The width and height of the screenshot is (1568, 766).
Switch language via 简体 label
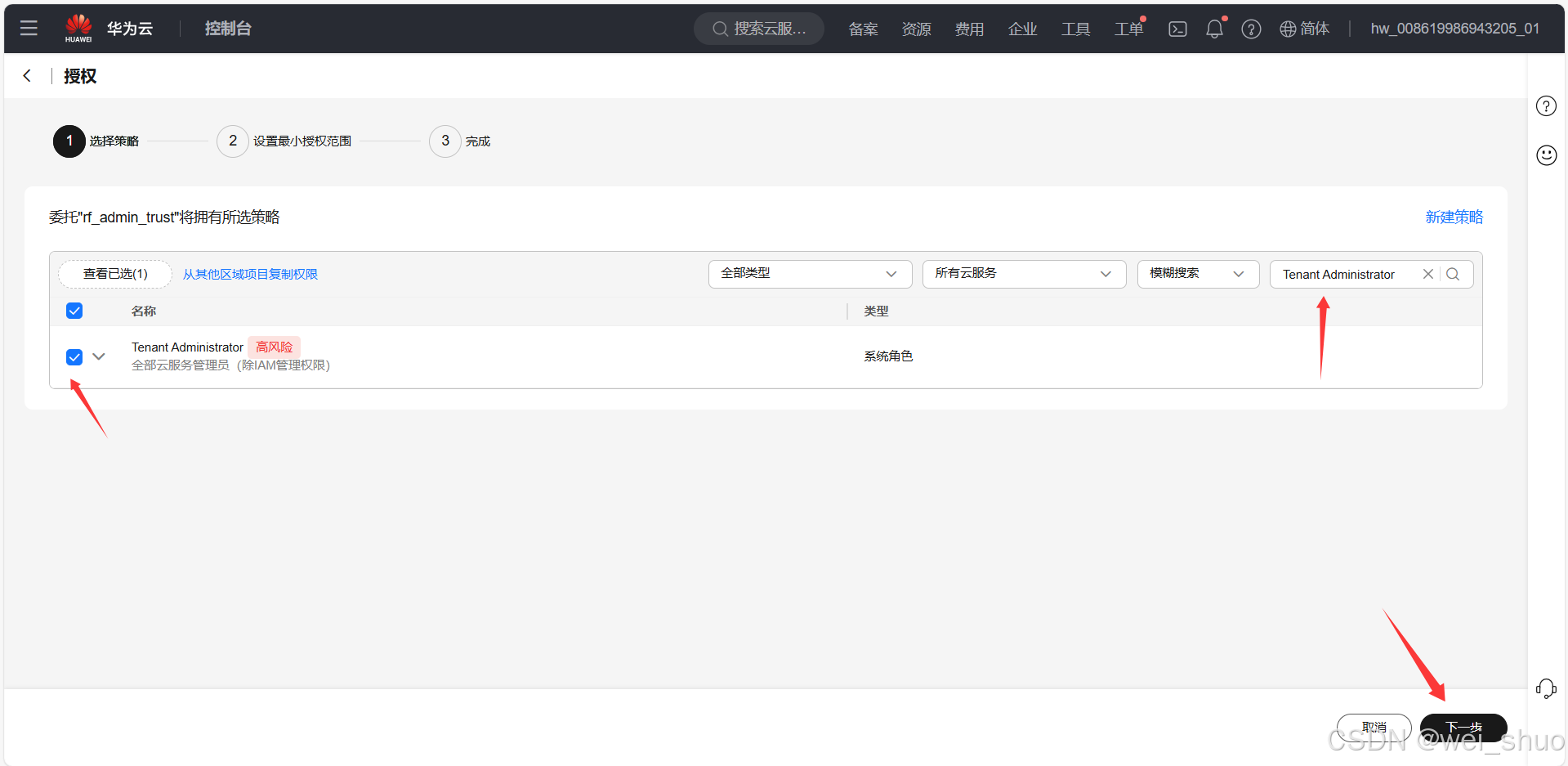point(1315,29)
